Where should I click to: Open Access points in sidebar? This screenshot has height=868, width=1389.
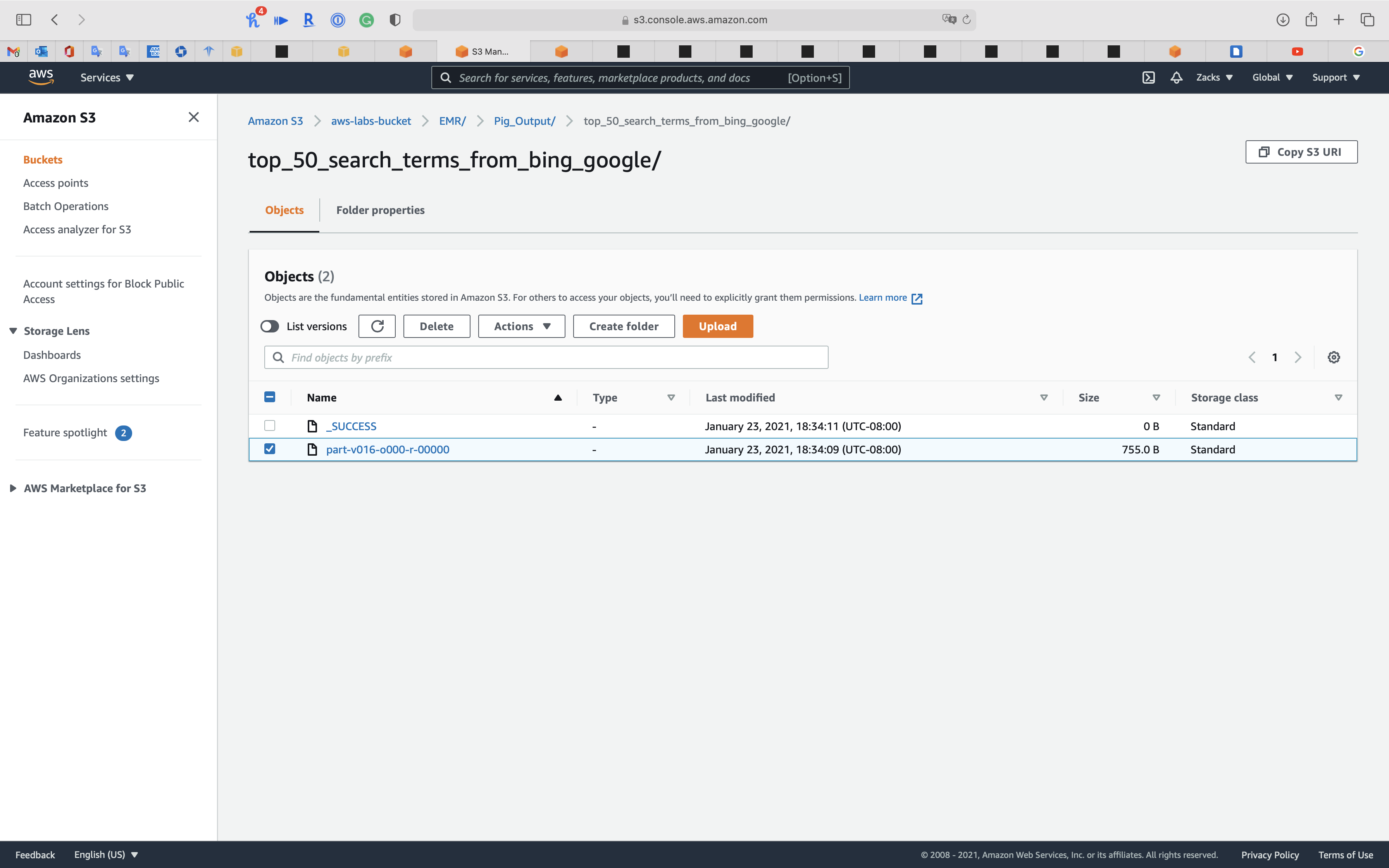click(56, 183)
